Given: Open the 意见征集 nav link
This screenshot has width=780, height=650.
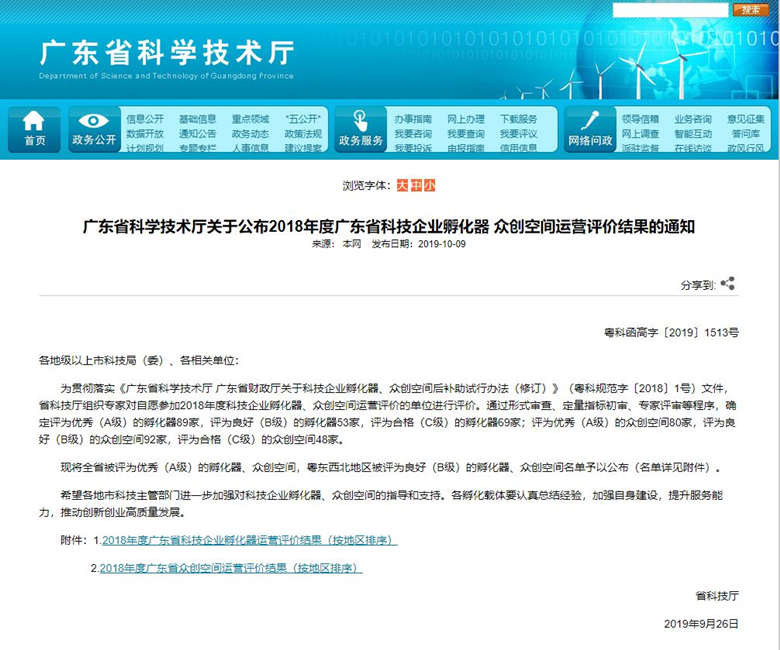Looking at the screenshot, I should [x=746, y=119].
